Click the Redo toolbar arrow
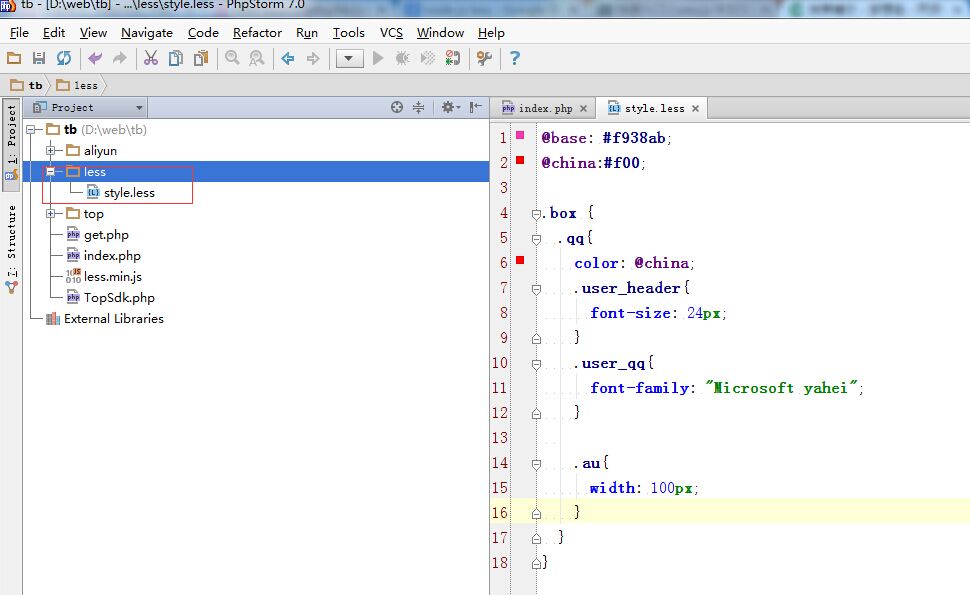970x595 pixels. [x=119, y=58]
